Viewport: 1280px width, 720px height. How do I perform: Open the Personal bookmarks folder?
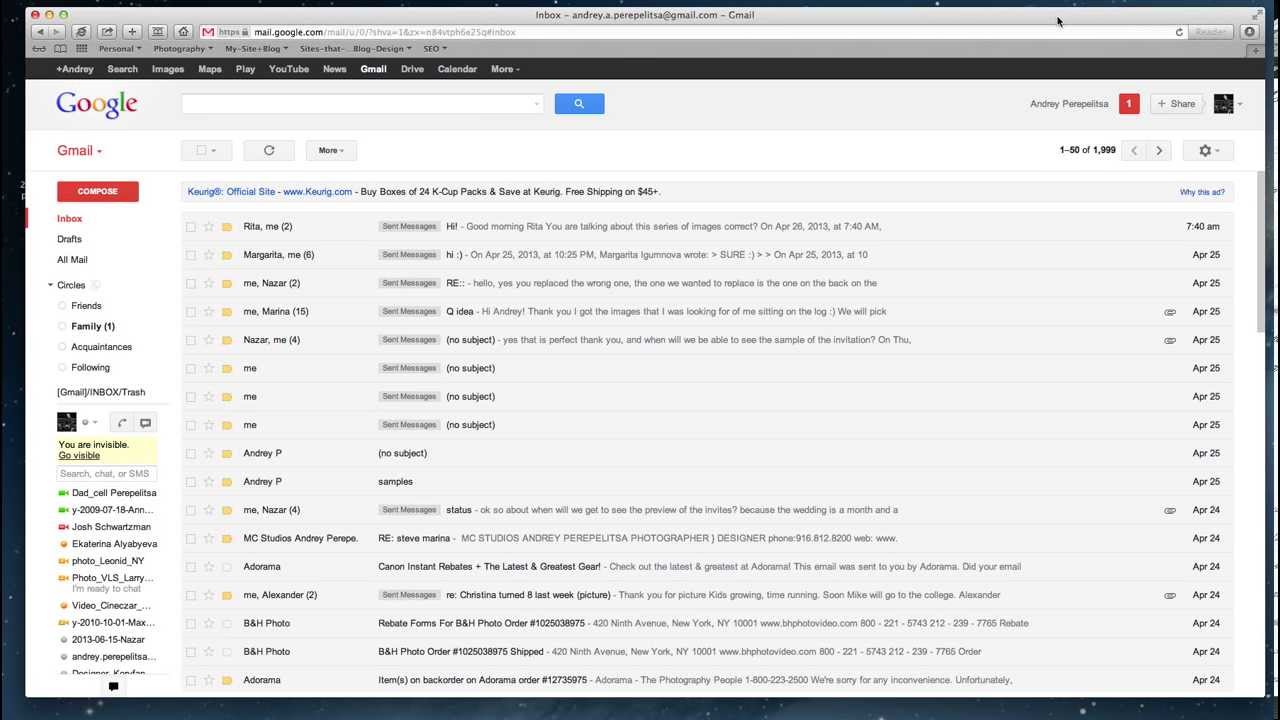click(120, 48)
